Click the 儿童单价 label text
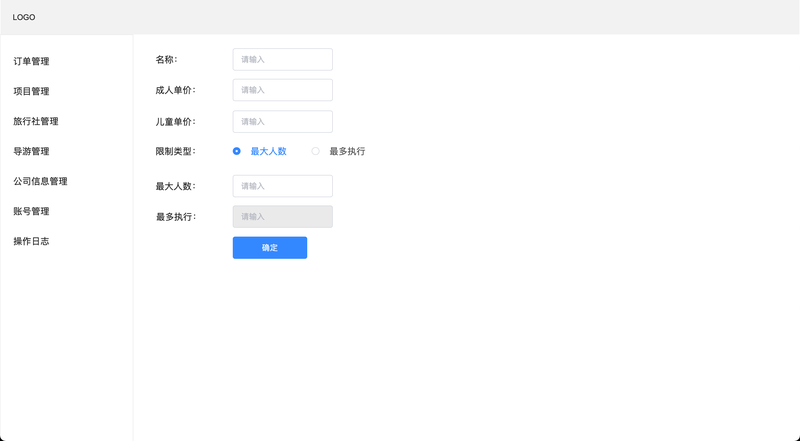 tap(176, 122)
